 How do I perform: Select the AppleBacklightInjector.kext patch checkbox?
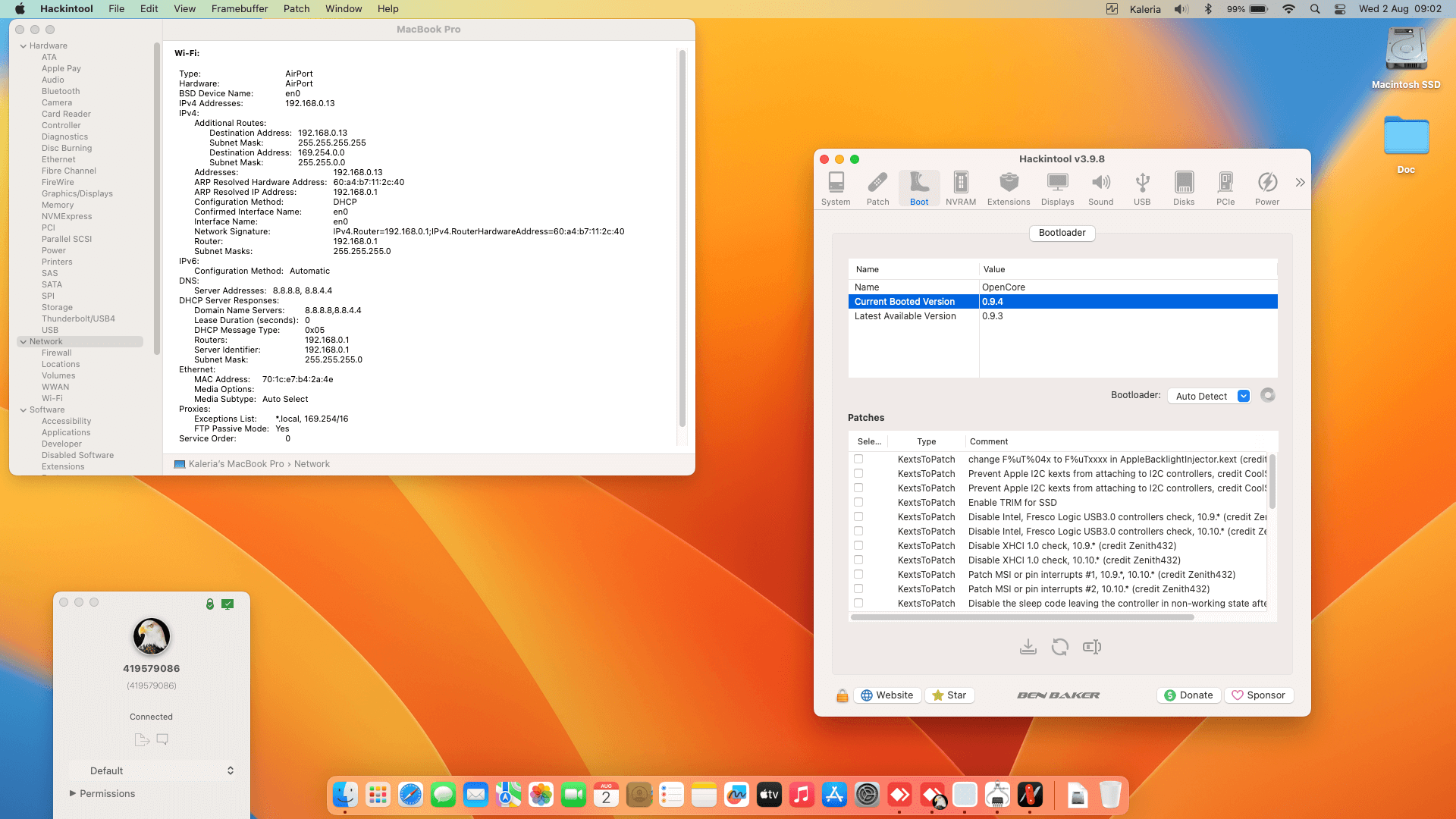pyautogui.click(x=858, y=459)
